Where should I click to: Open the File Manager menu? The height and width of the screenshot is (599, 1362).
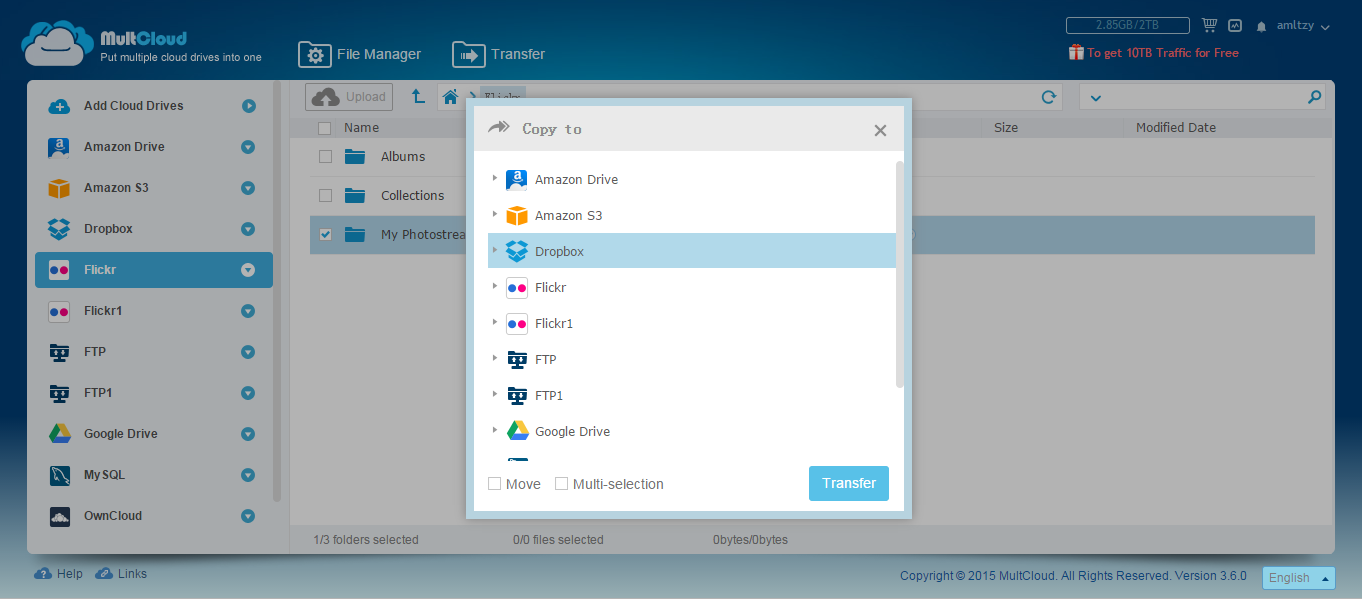(360, 55)
